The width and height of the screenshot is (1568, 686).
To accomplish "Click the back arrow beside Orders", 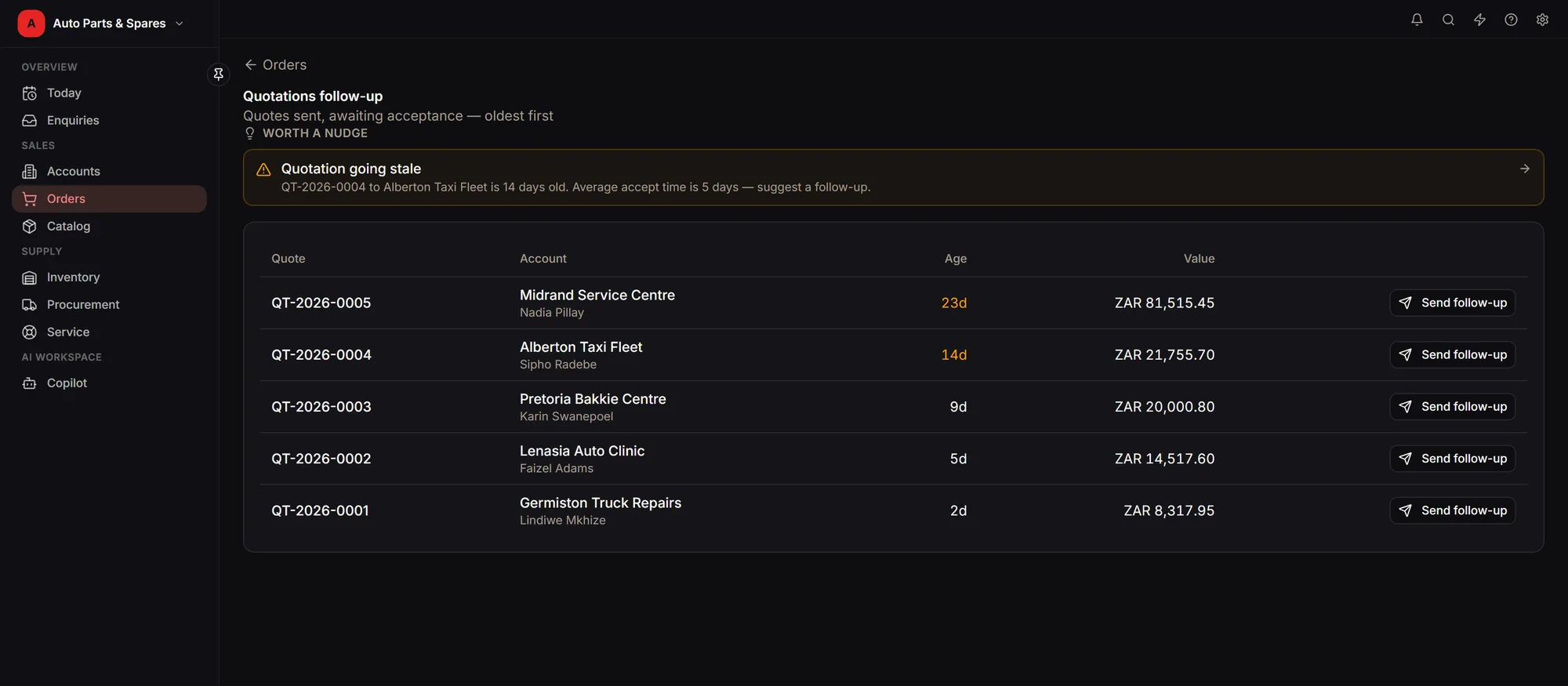I will [250, 64].
